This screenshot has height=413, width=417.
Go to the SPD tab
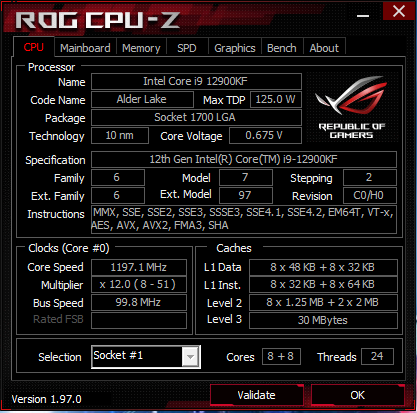[187, 48]
